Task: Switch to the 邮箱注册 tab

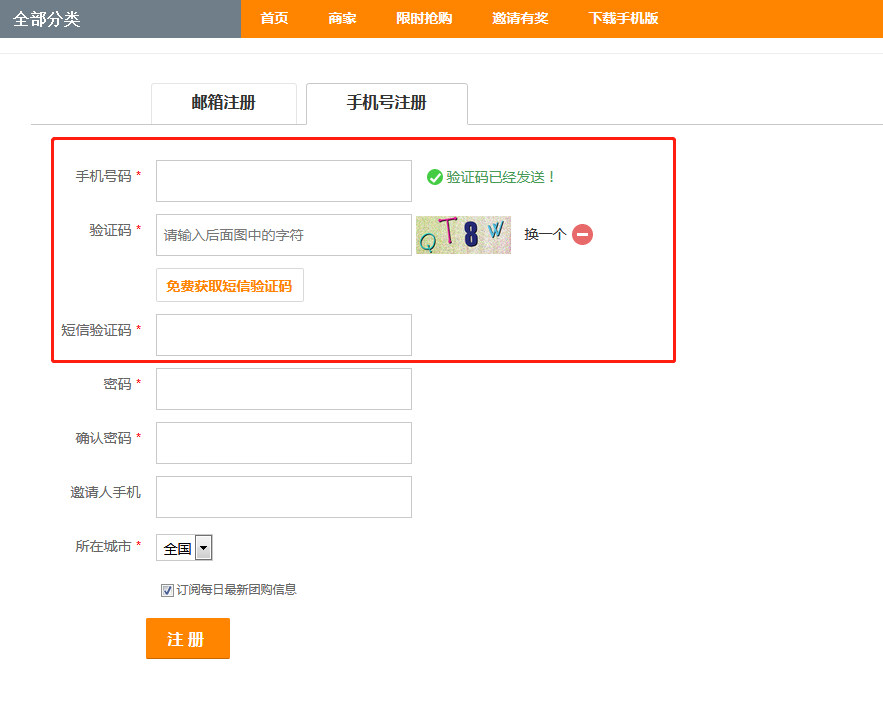Action: pyautogui.click(x=224, y=103)
